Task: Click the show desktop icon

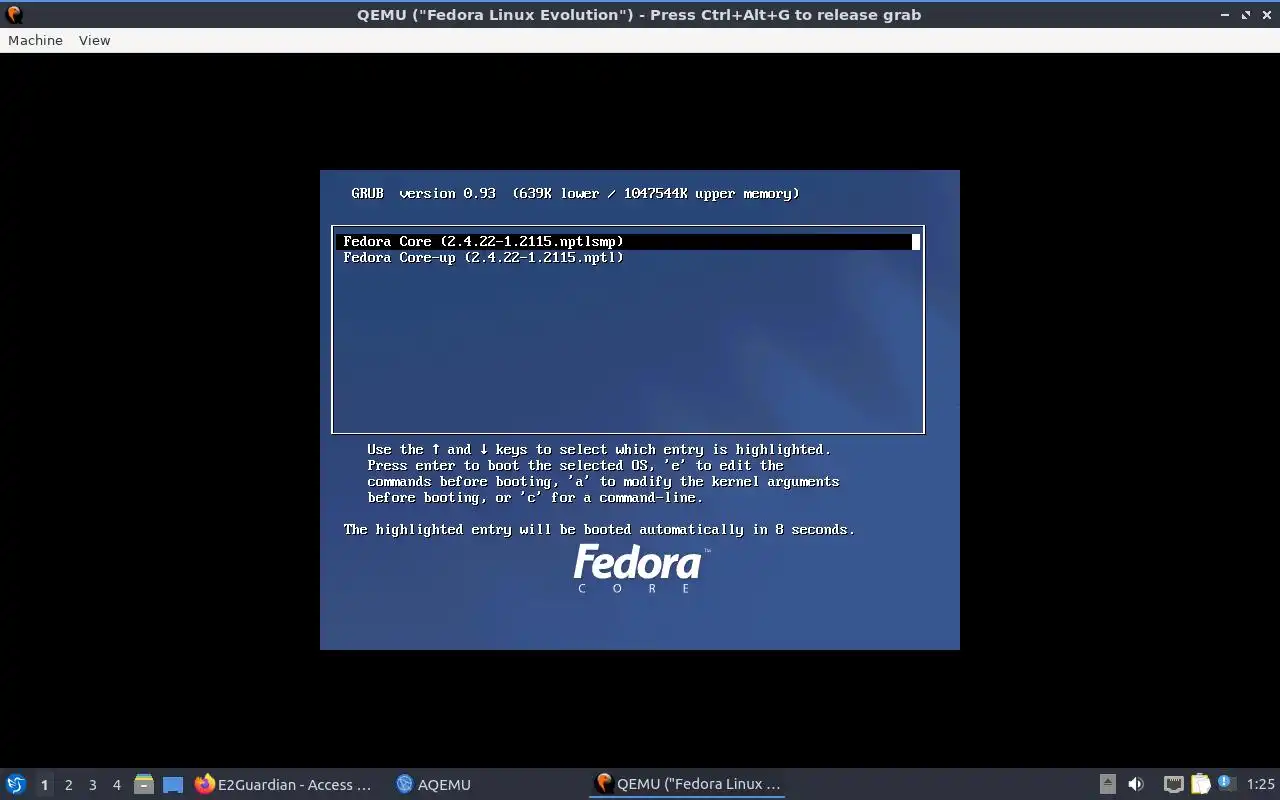Action: point(173,785)
